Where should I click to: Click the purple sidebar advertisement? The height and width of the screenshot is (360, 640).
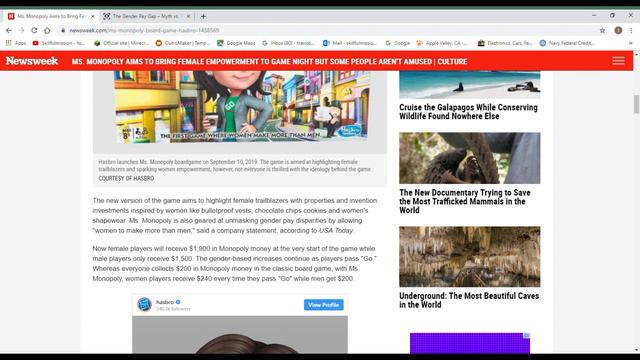click(x=470, y=343)
